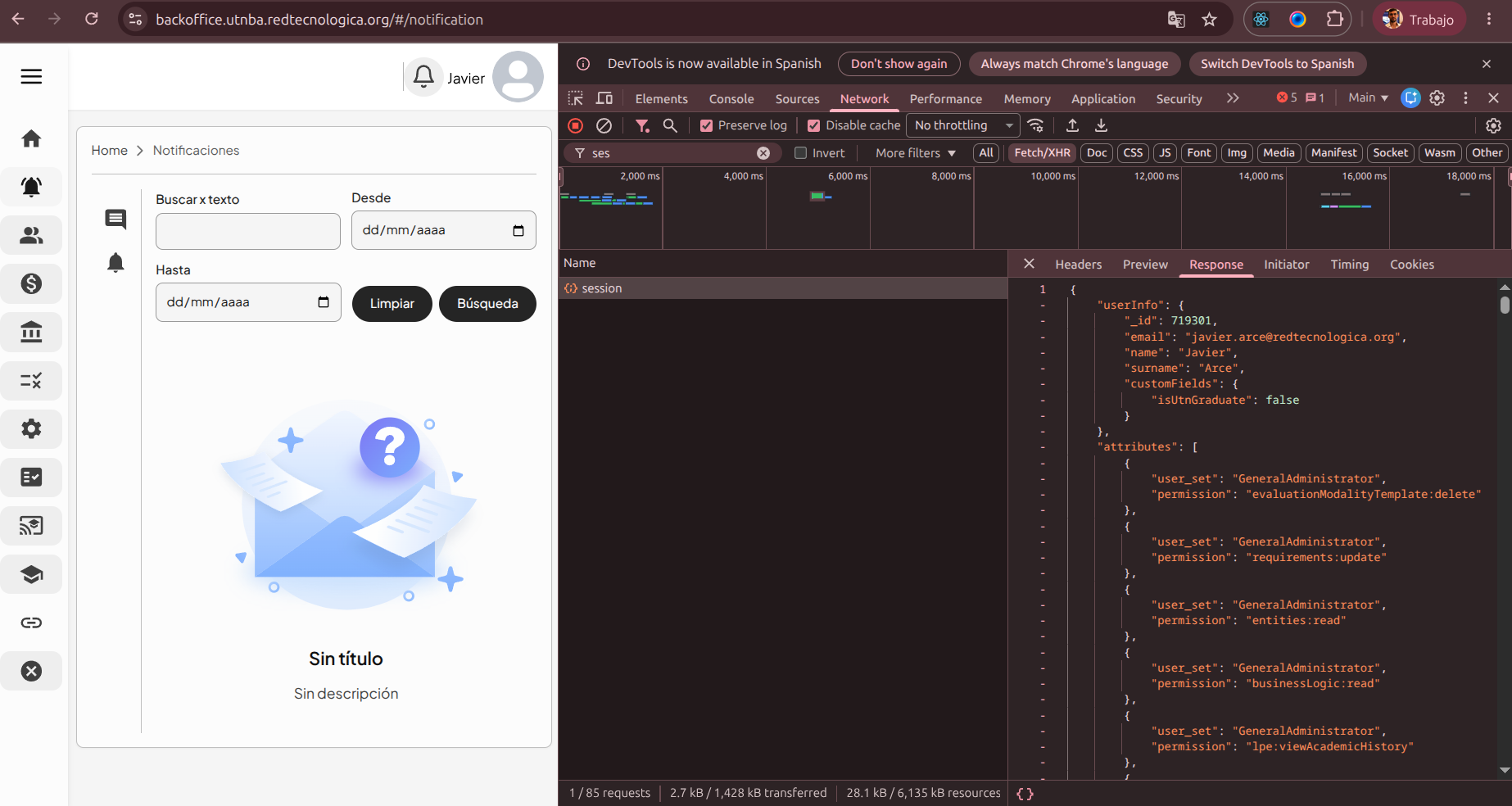Open network conditions wifi icon
The image size is (1512, 806).
click(1035, 125)
